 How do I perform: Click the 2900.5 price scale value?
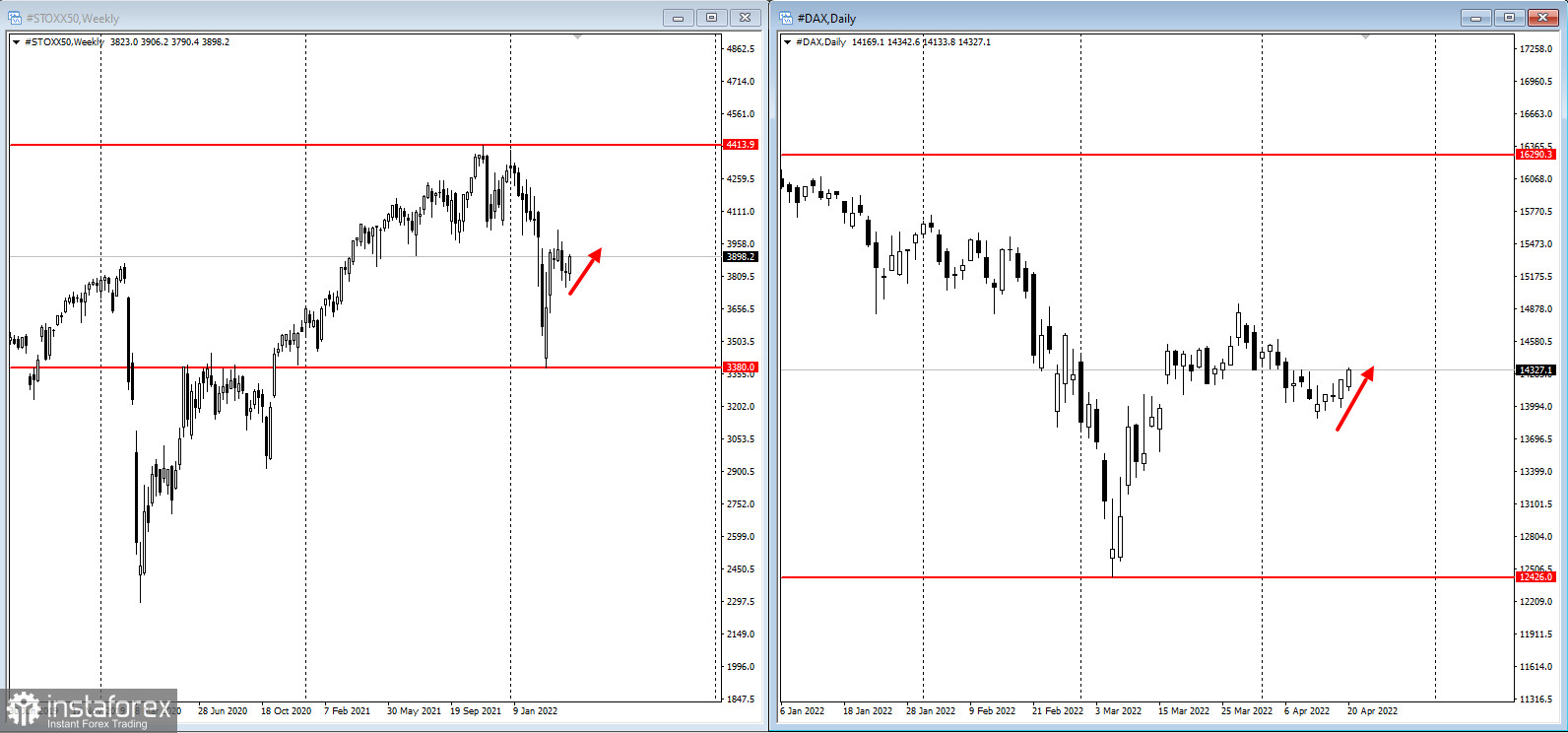tap(741, 472)
